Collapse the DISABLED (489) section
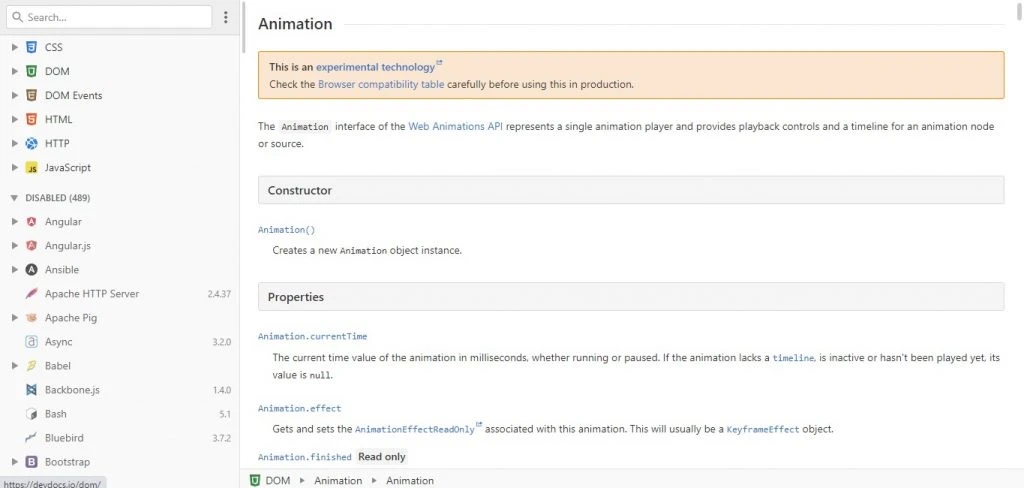The width and height of the screenshot is (1024, 488). [x=14, y=197]
